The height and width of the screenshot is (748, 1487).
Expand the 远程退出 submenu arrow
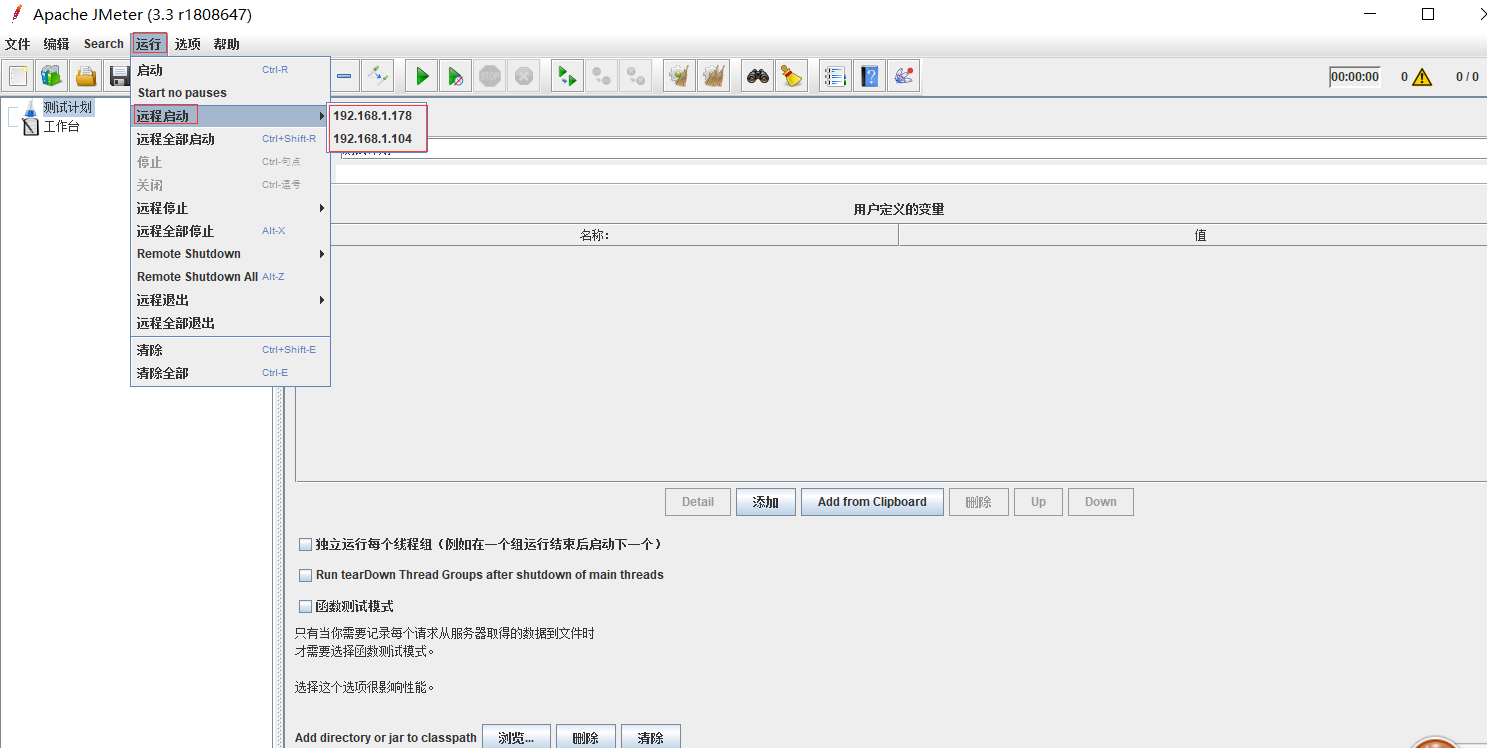click(322, 300)
